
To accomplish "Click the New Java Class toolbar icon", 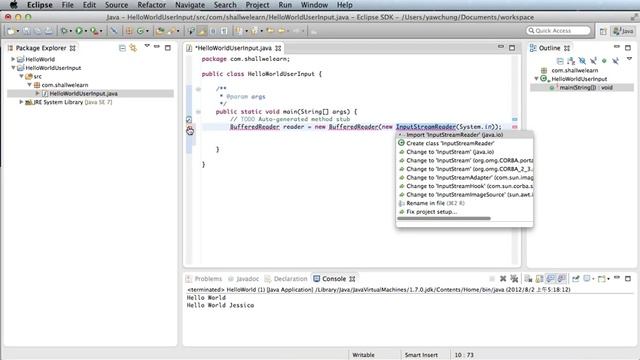I will [x=141, y=31].
